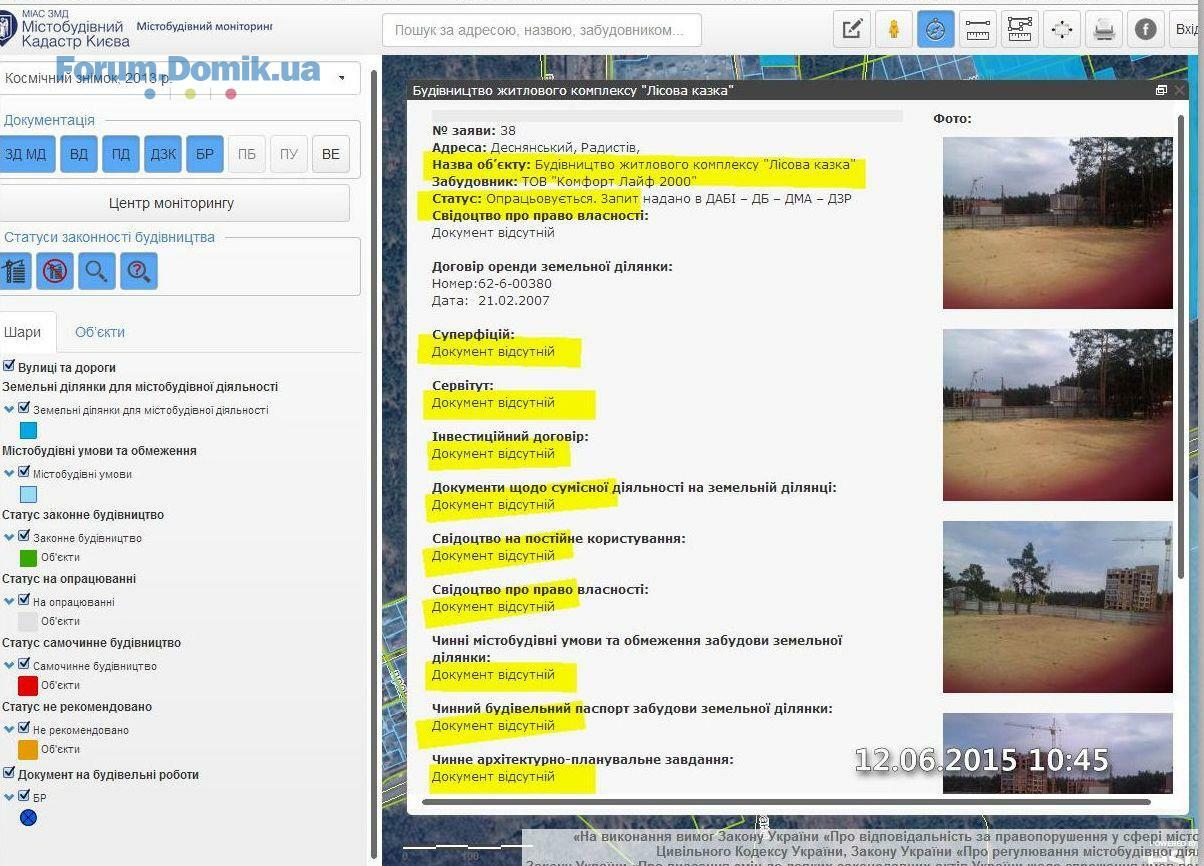Click the Статуси законності будівництва heading
1204x866 pixels.
click(109, 238)
